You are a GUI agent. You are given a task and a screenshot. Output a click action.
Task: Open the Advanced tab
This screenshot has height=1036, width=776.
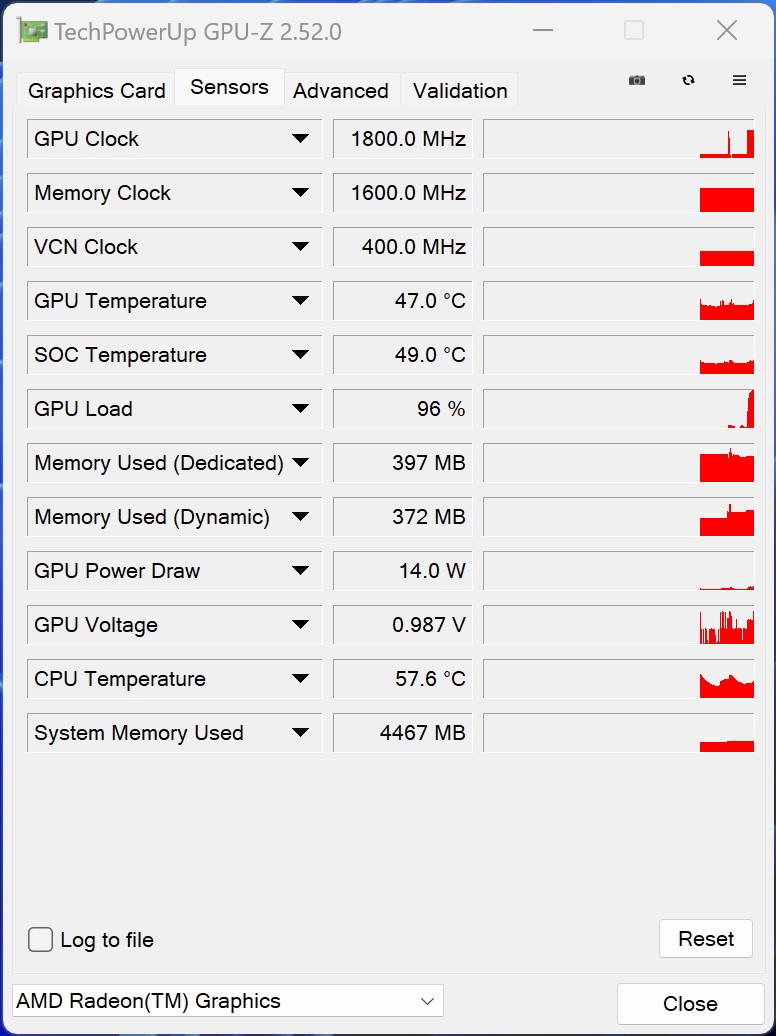[x=341, y=91]
